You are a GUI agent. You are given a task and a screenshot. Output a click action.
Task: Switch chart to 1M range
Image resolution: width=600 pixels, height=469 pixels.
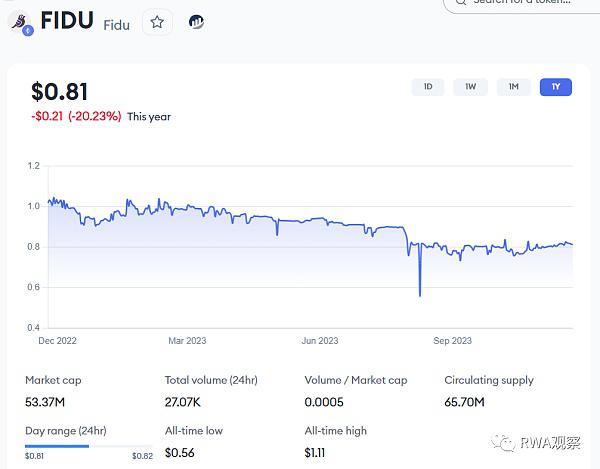pyautogui.click(x=513, y=87)
